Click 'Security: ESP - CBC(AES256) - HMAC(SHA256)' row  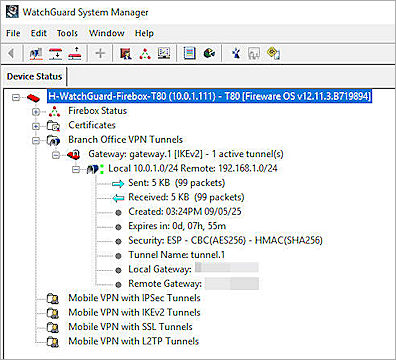coord(225,240)
